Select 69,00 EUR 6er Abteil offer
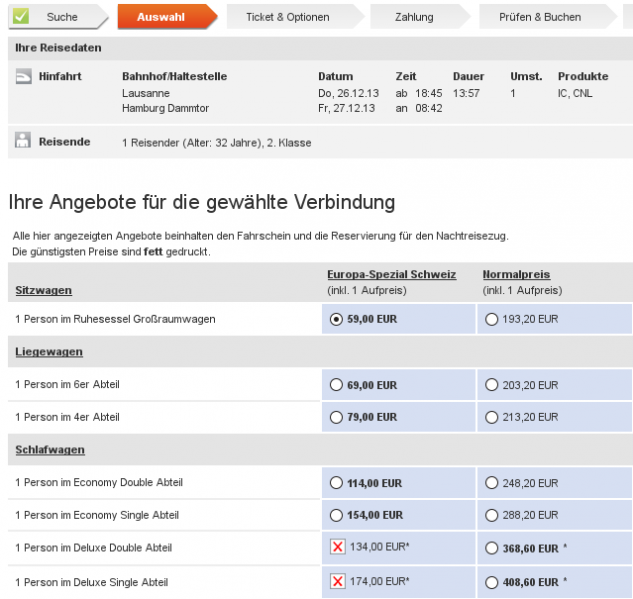This screenshot has height=599, width=633. 336,385
